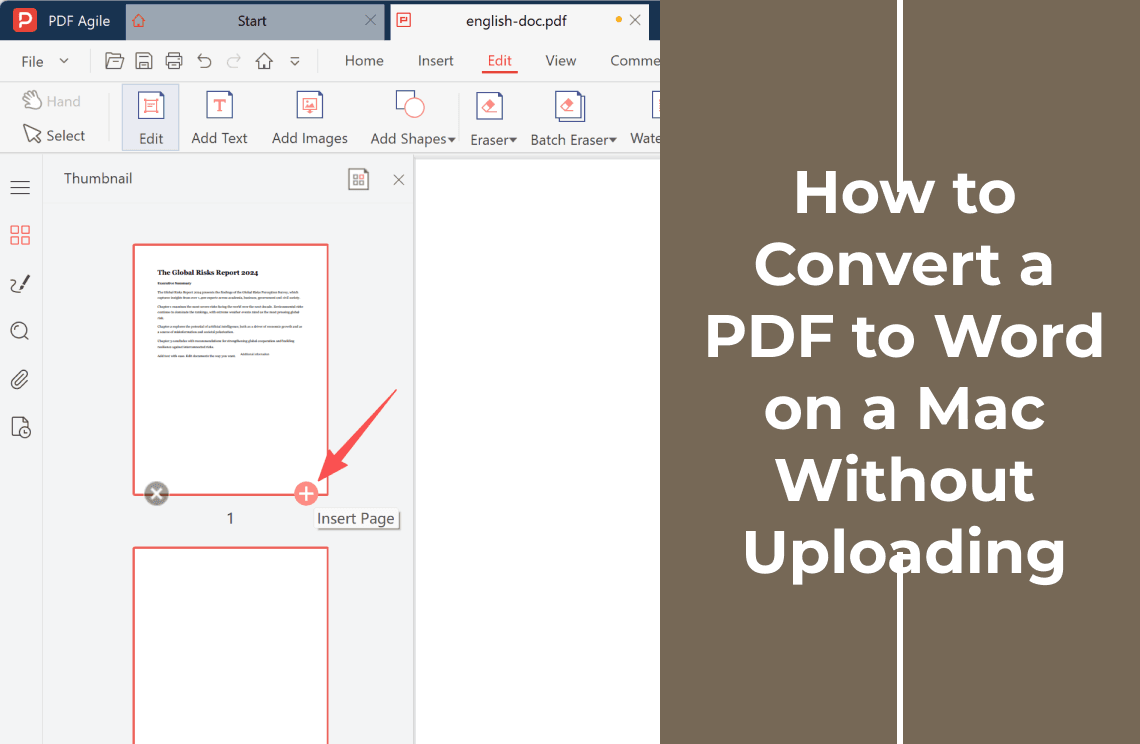Choose the Add Images tool
The height and width of the screenshot is (744, 1140).
[310, 118]
